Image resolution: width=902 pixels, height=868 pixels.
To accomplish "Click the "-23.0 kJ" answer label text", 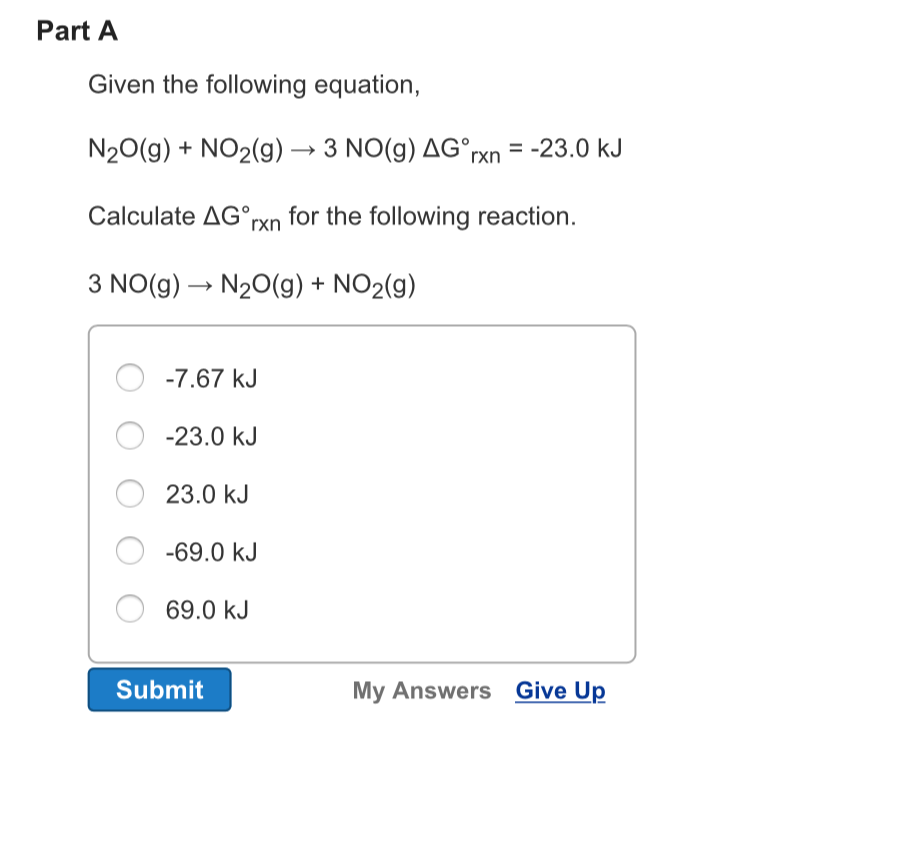I will [211, 437].
